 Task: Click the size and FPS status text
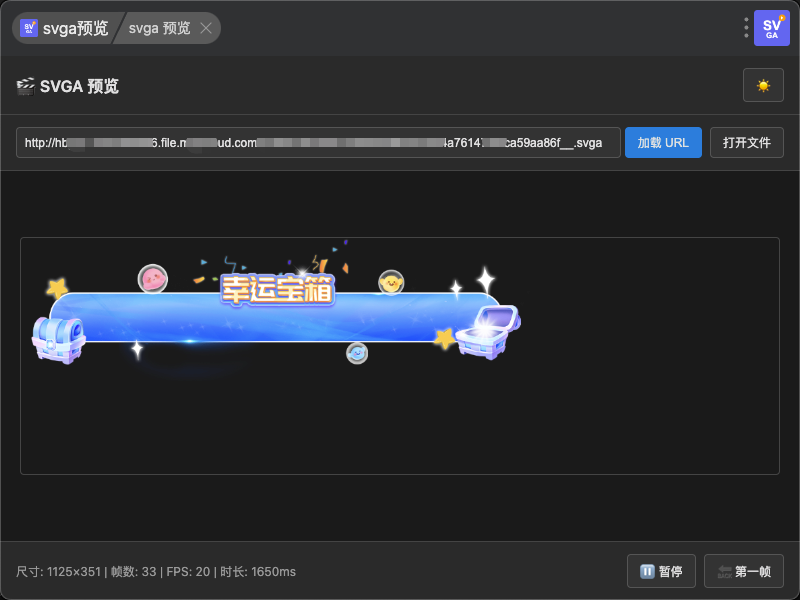pyautogui.click(x=156, y=572)
